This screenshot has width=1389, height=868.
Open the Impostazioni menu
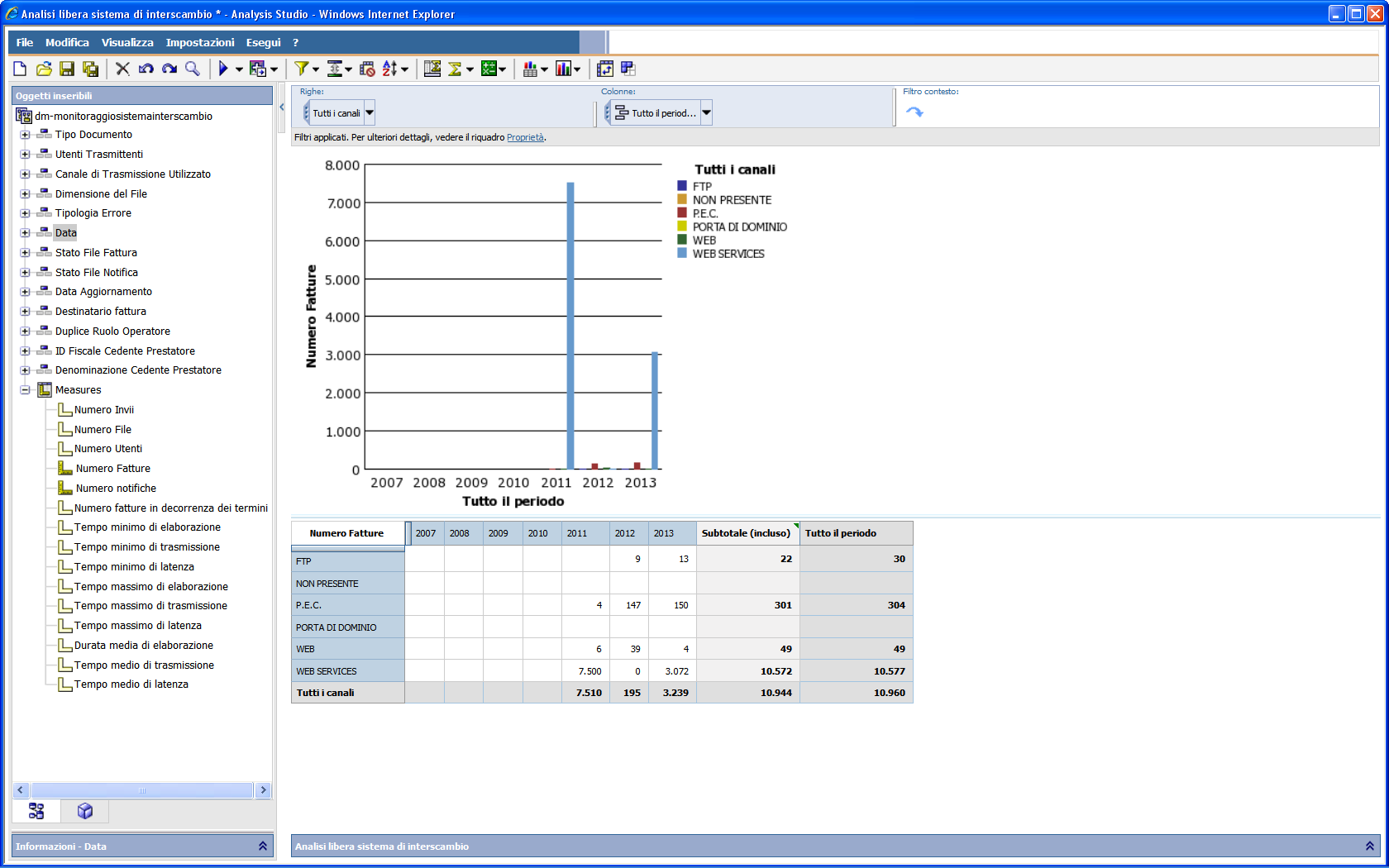click(200, 42)
